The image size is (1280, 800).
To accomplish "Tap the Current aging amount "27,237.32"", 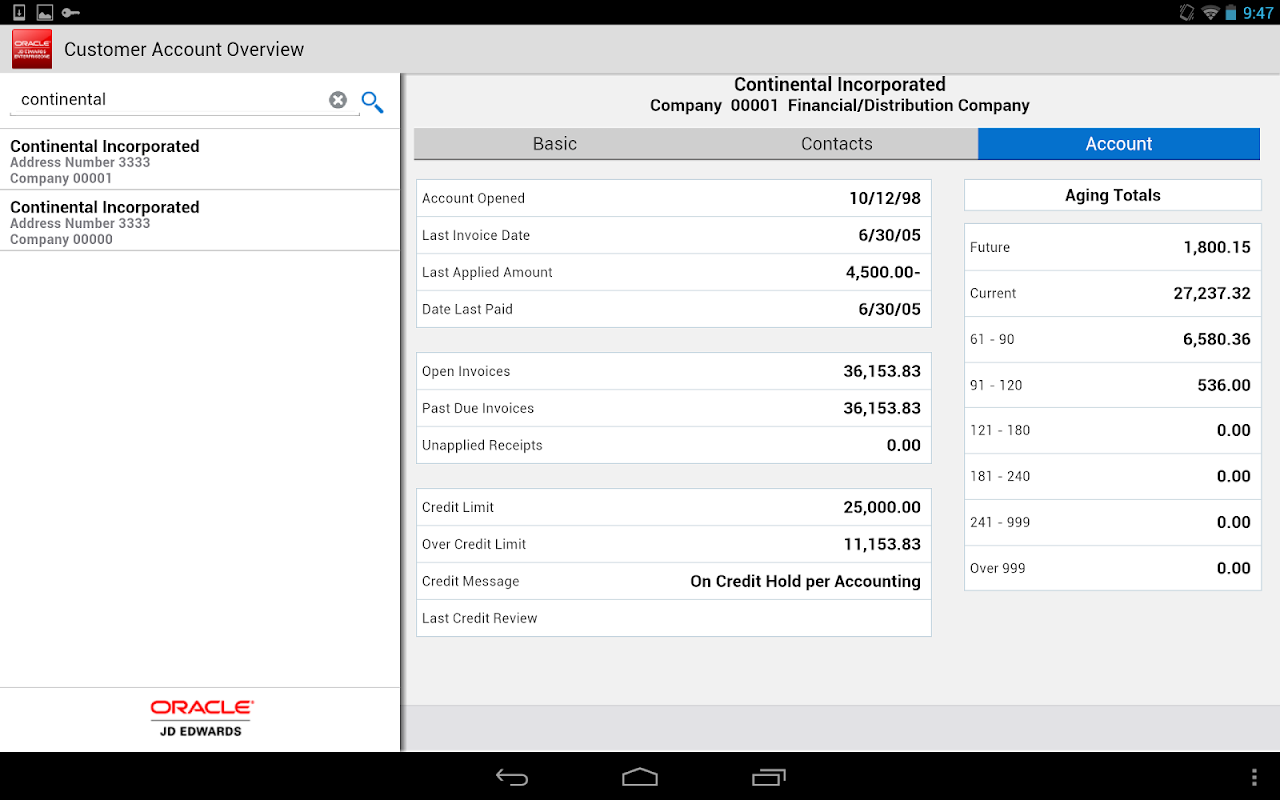I will pyautogui.click(x=1212, y=293).
